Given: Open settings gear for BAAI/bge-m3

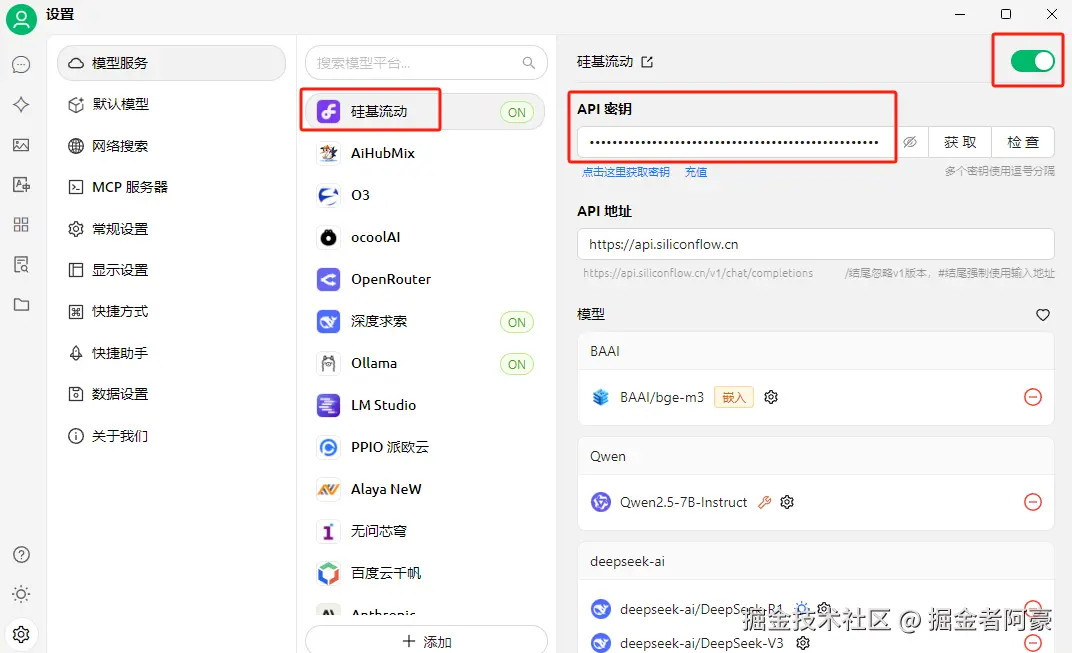Looking at the screenshot, I should (771, 397).
